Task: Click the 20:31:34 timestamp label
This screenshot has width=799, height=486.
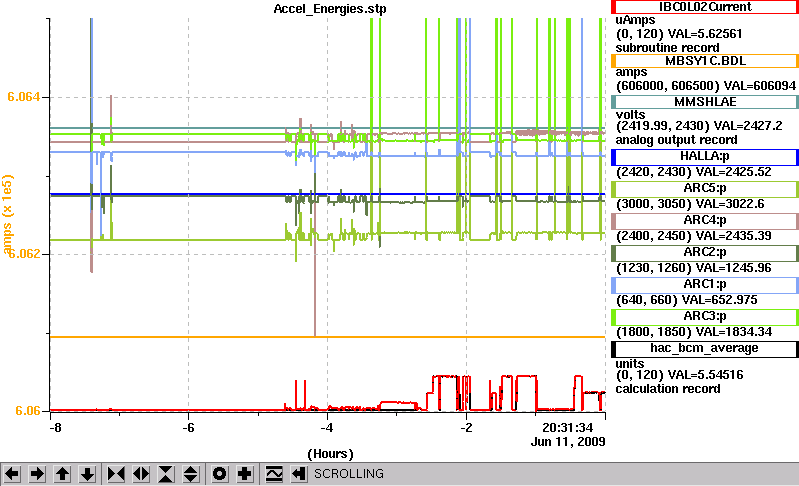Action: pyautogui.click(x=568, y=428)
